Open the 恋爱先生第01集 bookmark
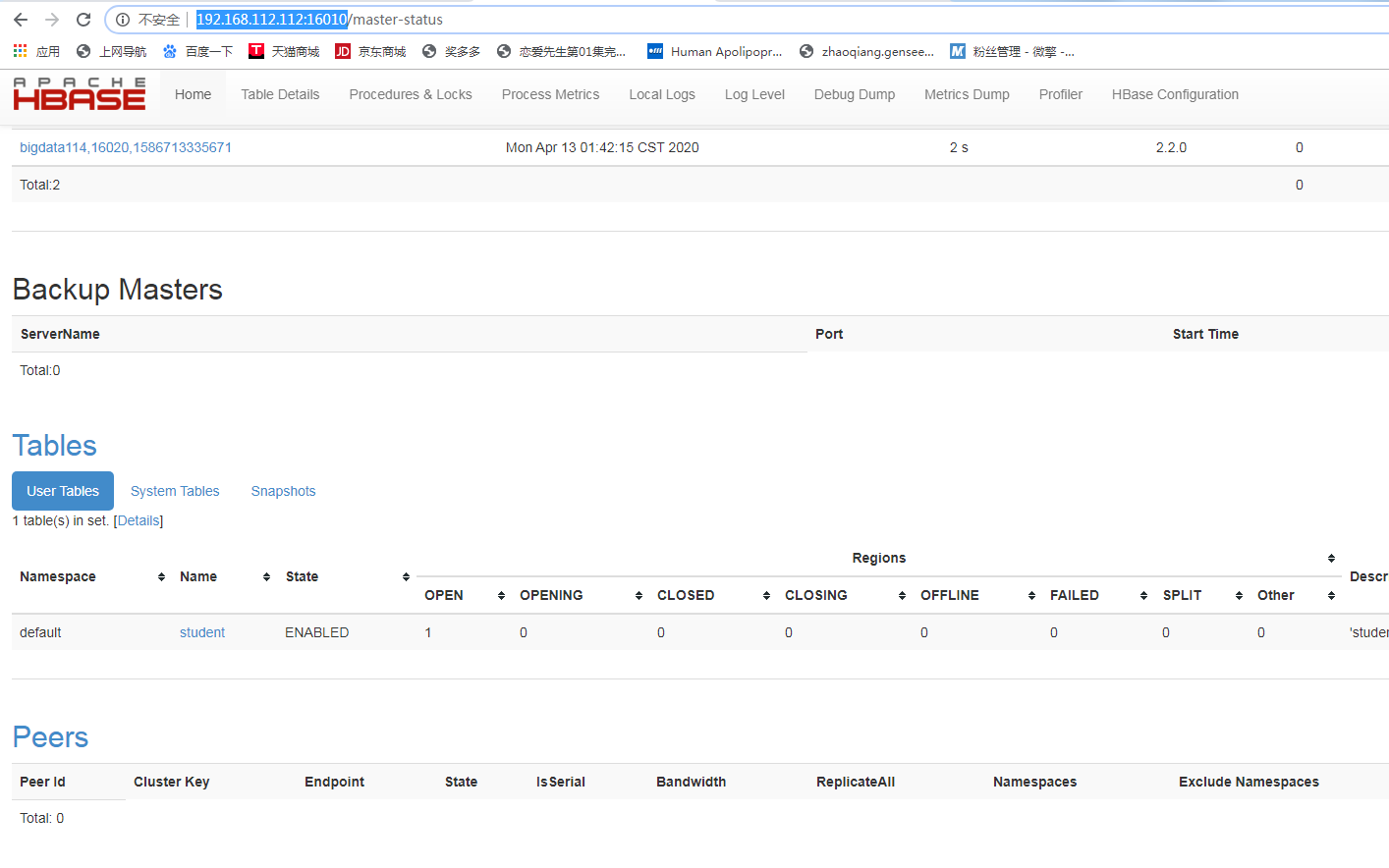 coord(561,51)
